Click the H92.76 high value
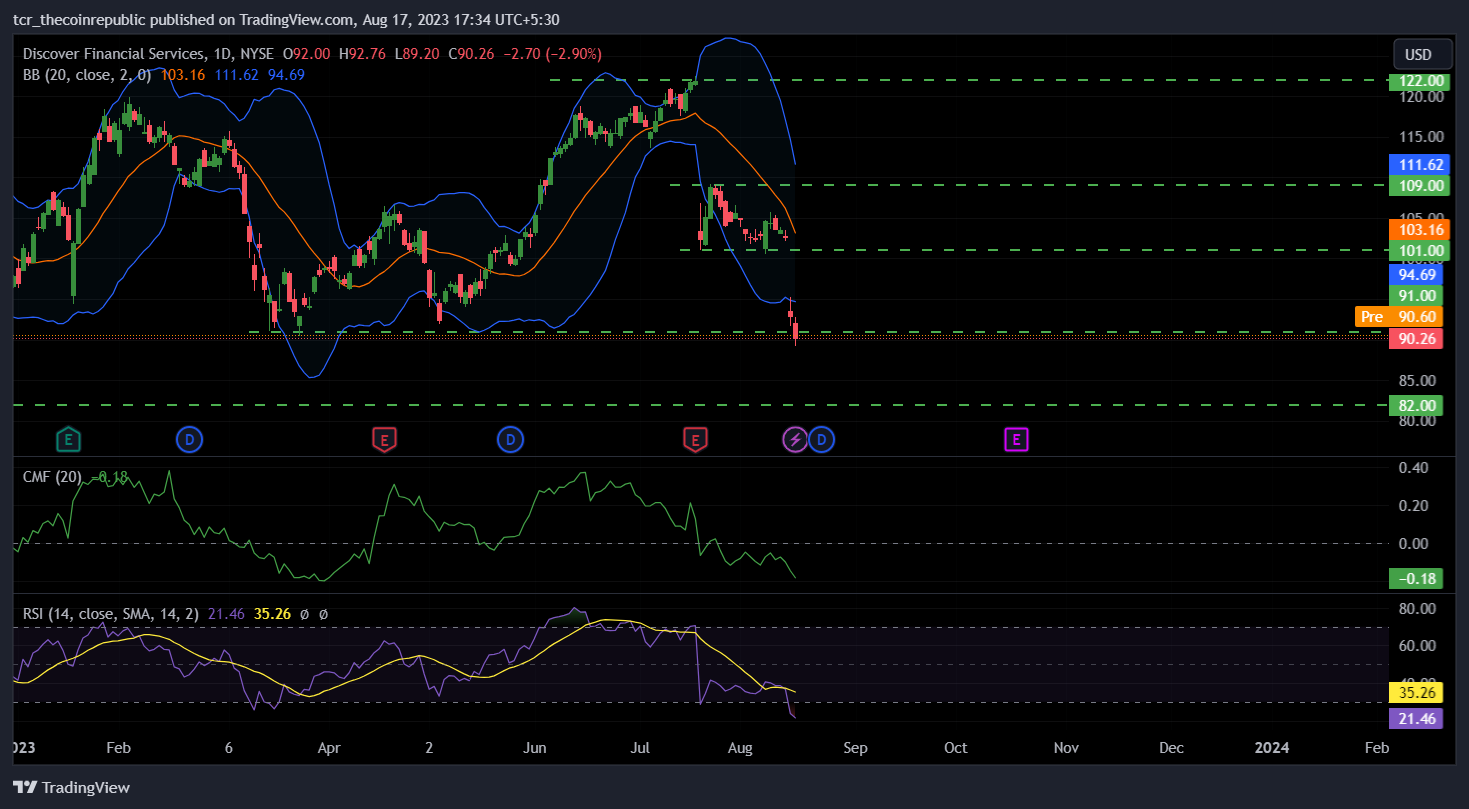The image size is (1469, 809). 364,54
